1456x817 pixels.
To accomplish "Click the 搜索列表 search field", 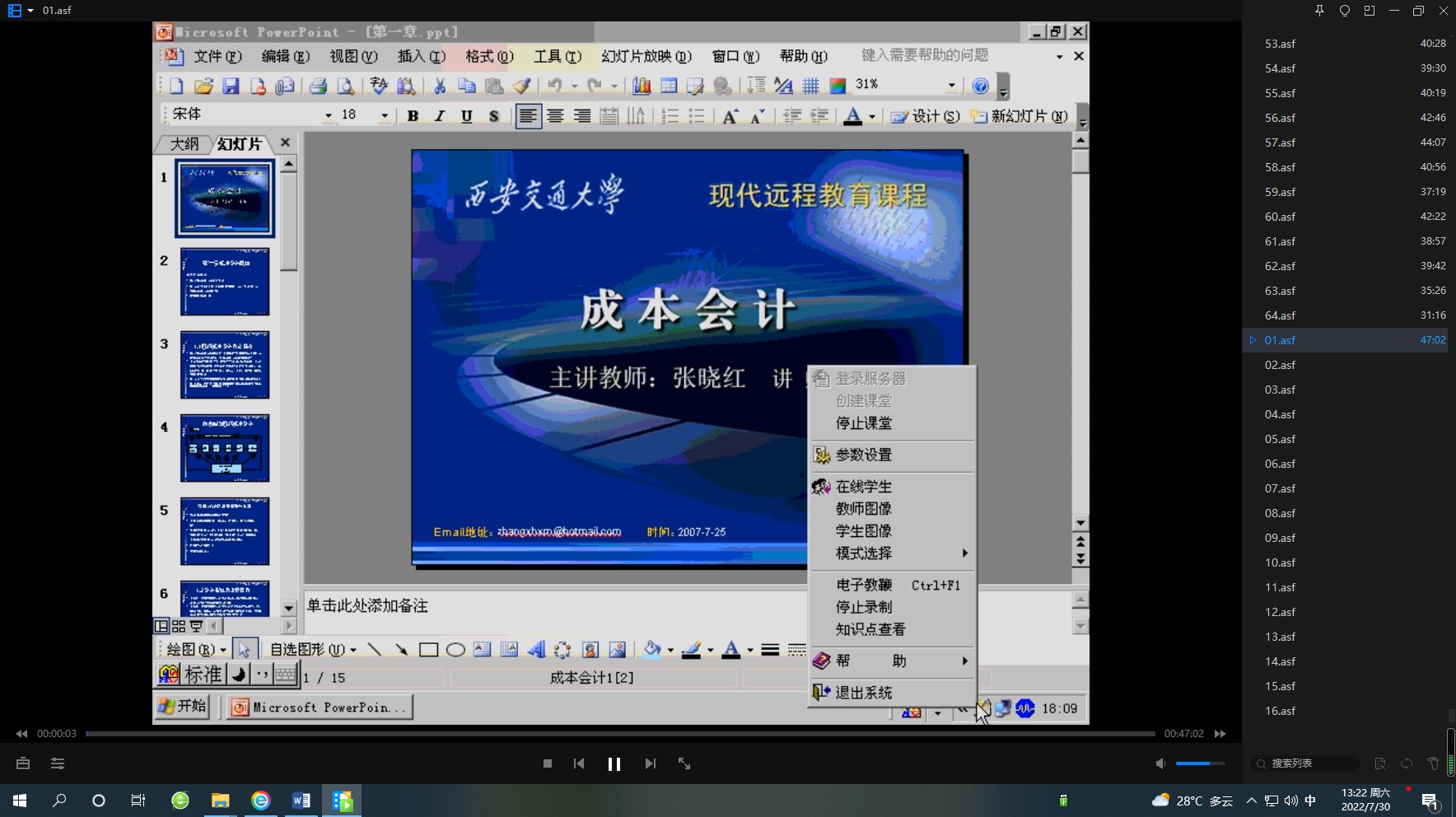I will 1305,763.
